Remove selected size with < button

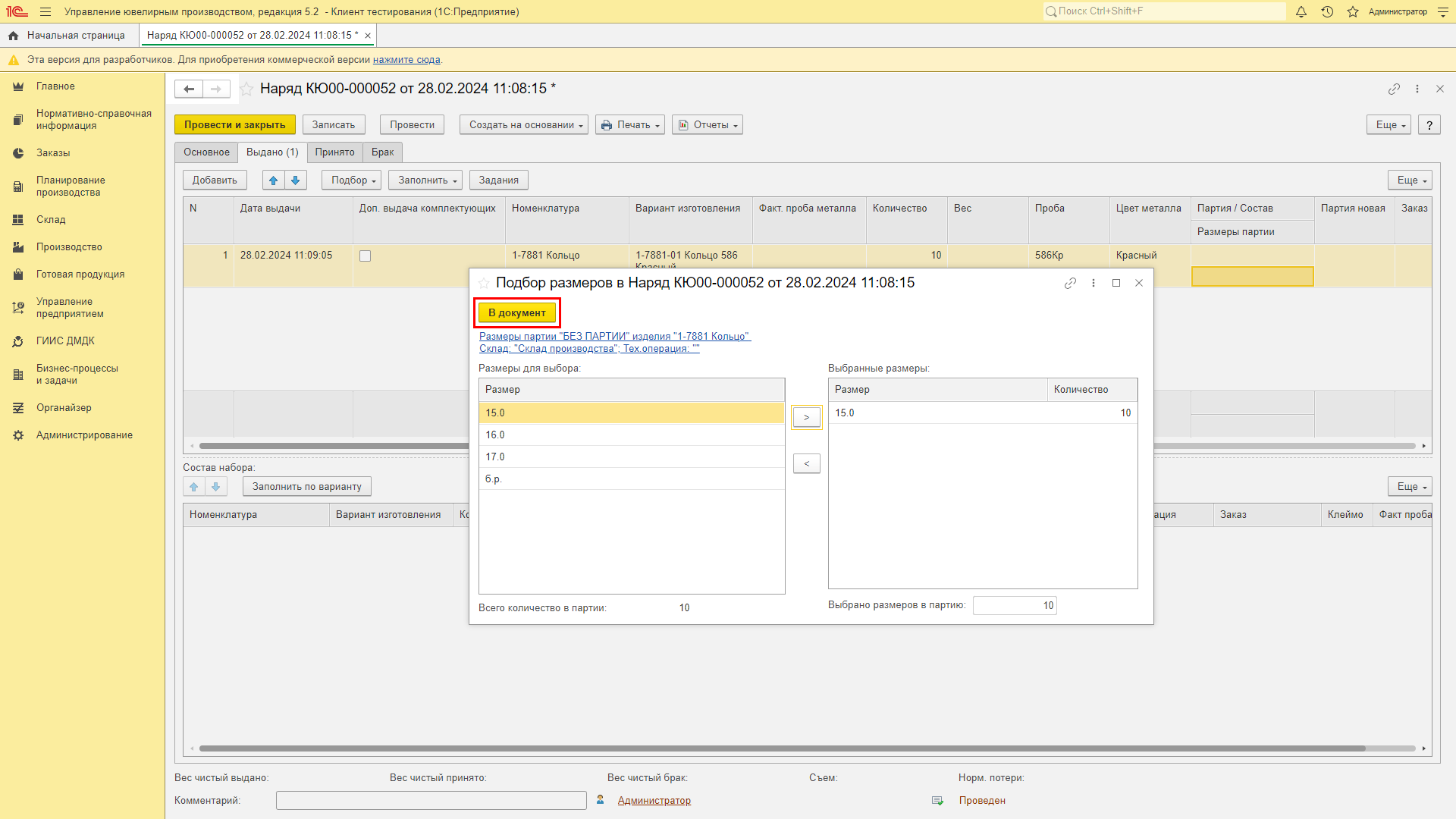(807, 463)
